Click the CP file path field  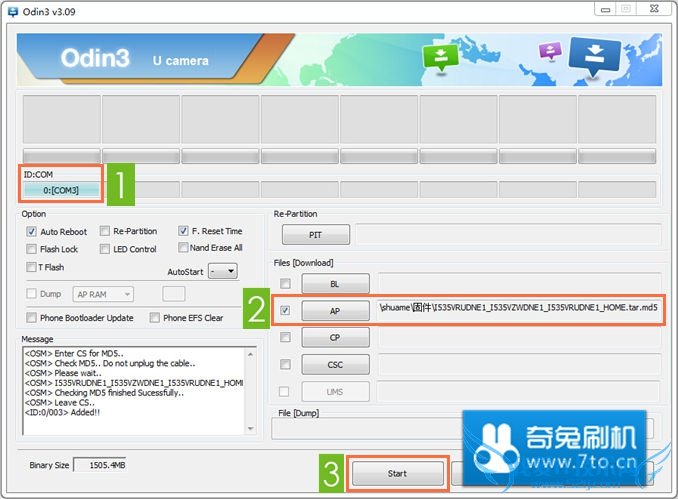tap(520, 337)
